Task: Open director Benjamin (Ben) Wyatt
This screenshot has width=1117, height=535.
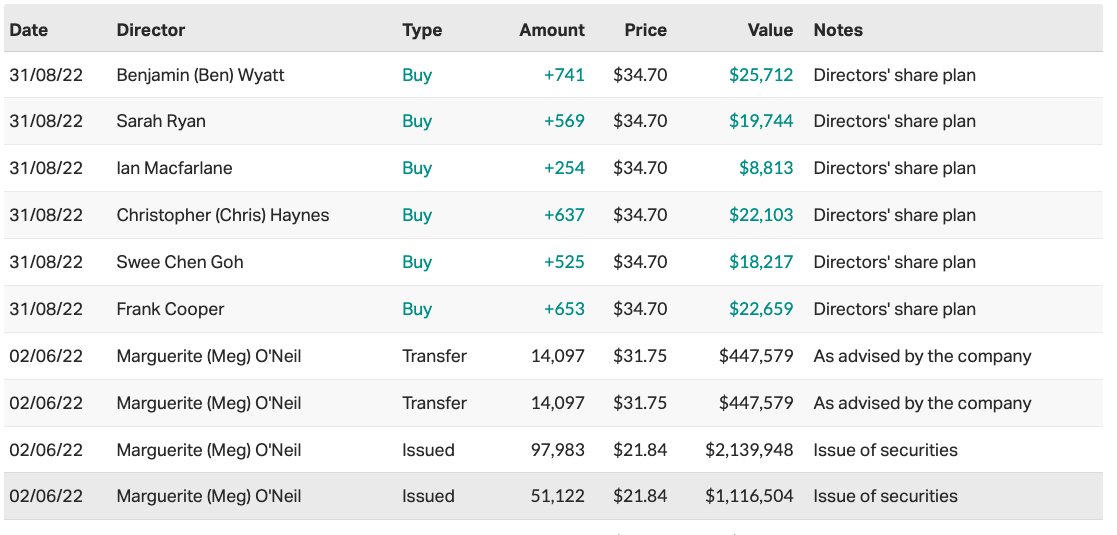Action: pos(200,75)
